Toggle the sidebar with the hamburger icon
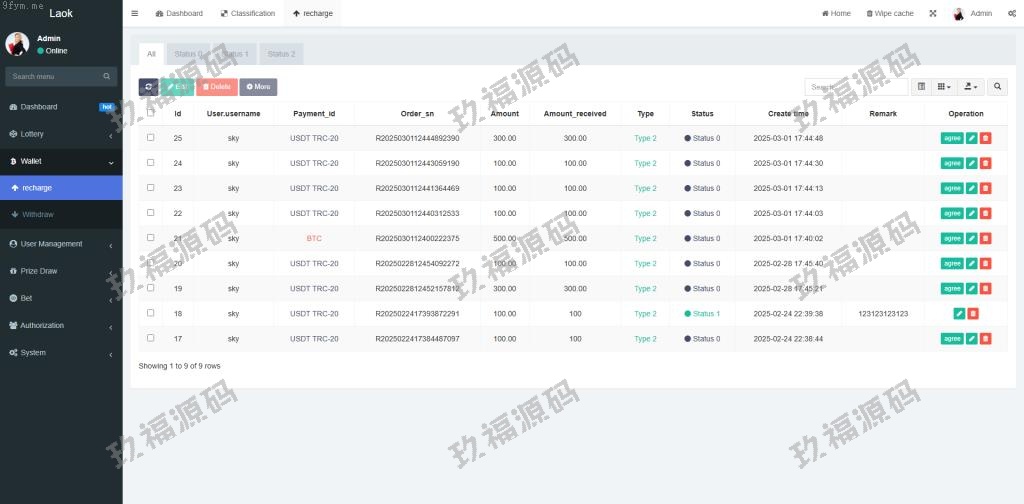This screenshot has height=504, width=1024. (135, 14)
